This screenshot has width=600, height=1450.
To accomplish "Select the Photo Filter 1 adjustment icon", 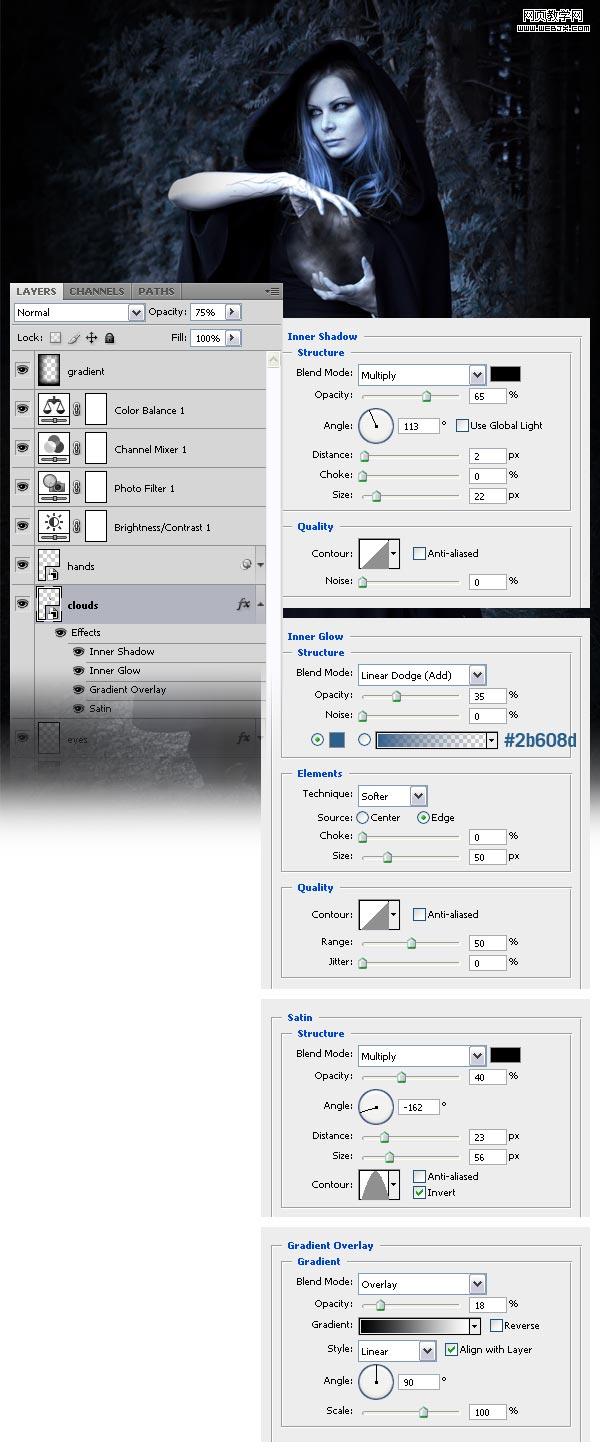I will pyautogui.click(x=53, y=487).
